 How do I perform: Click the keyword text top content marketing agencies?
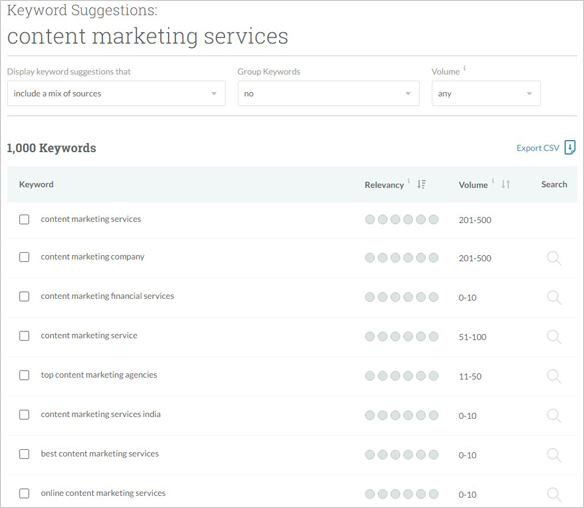point(99,375)
